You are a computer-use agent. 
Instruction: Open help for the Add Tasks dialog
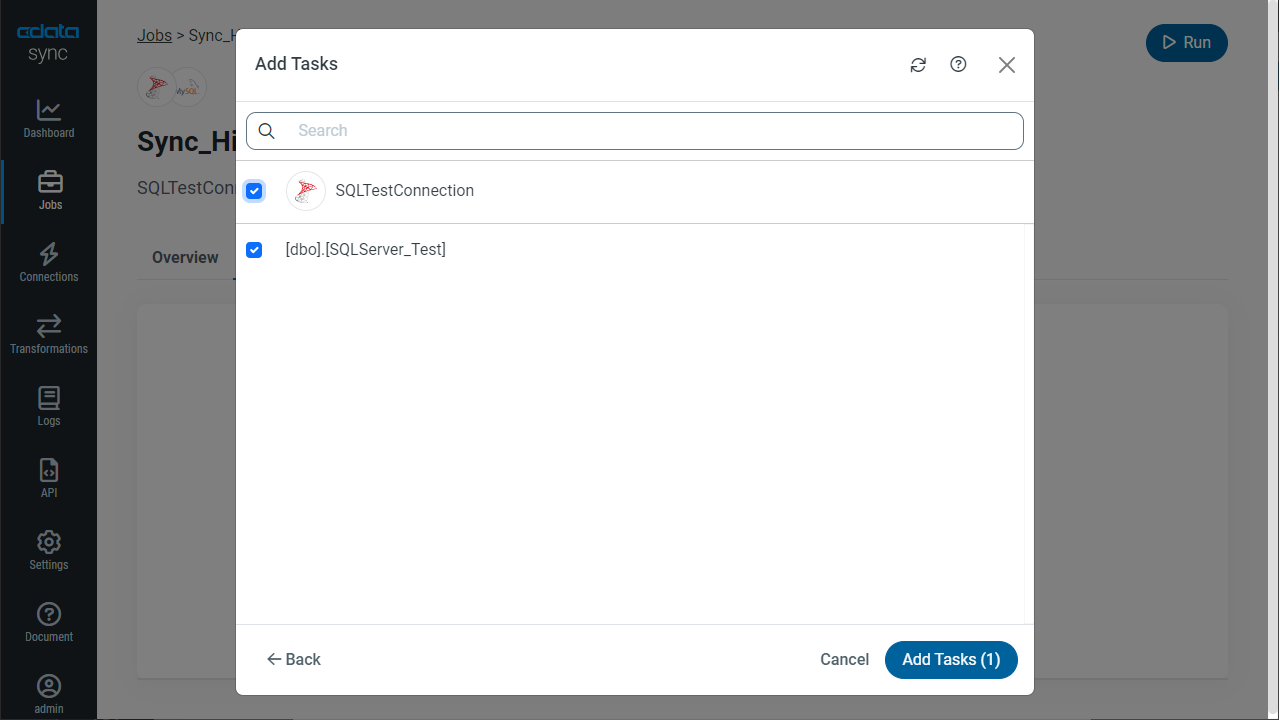tap(958, 64)
